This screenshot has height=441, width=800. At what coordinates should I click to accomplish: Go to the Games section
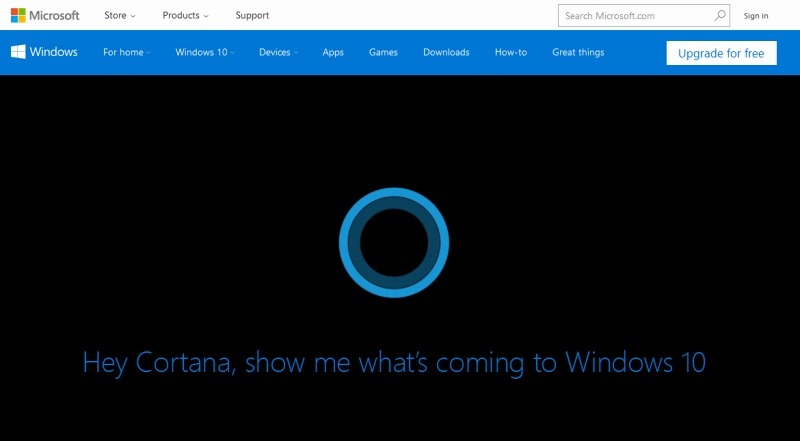tap(383, 52)
